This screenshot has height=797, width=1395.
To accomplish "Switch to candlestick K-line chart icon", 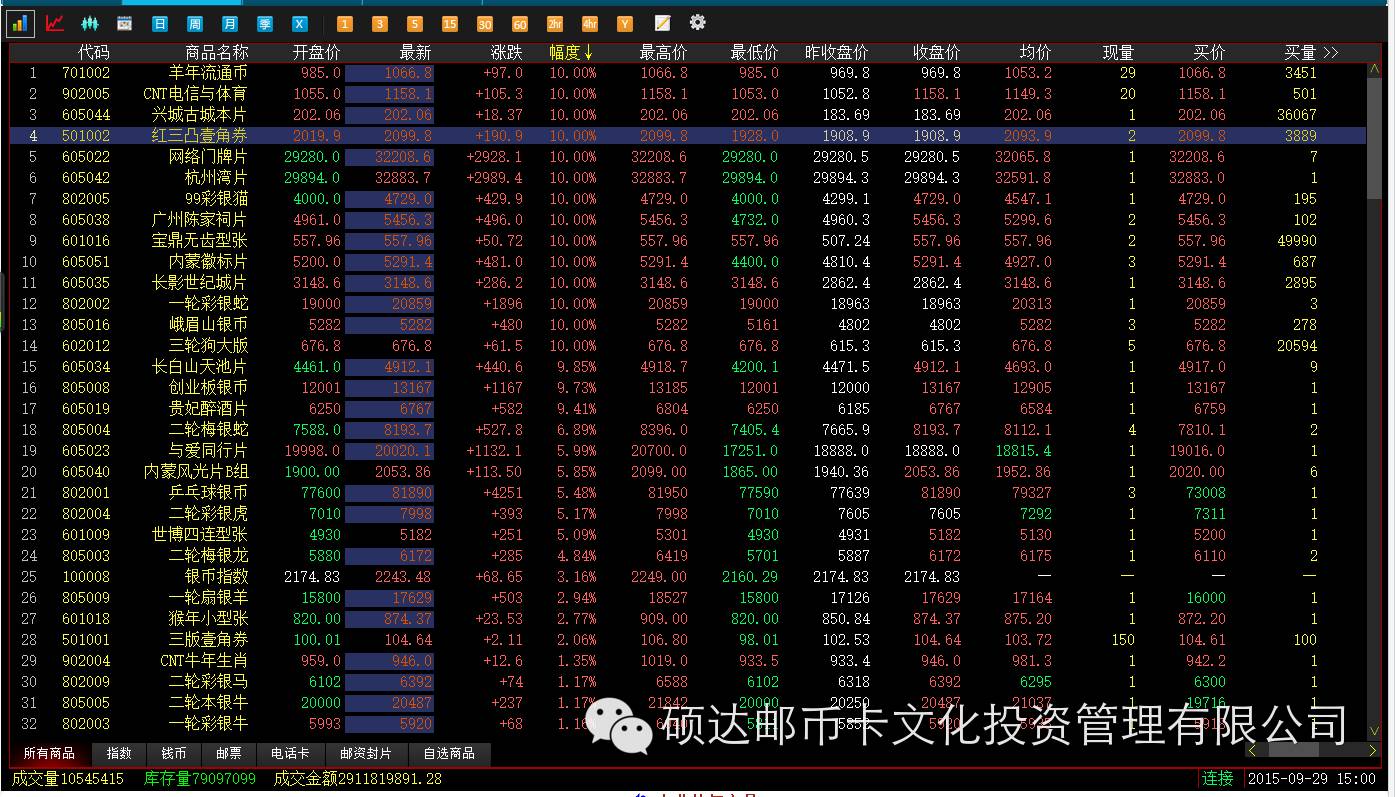I will point(90,23).
